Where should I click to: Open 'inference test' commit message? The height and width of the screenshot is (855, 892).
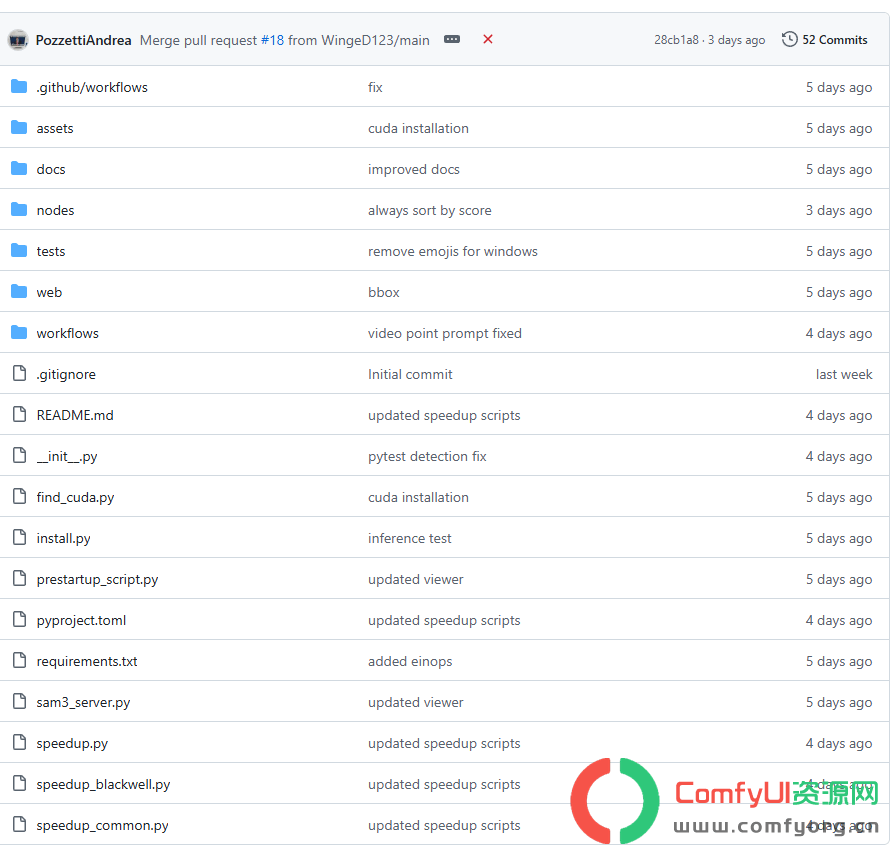tap(409, 538)
